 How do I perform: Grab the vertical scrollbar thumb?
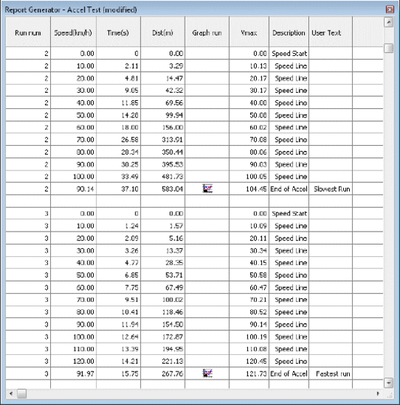pyautogui.click(x=389, y=48)
